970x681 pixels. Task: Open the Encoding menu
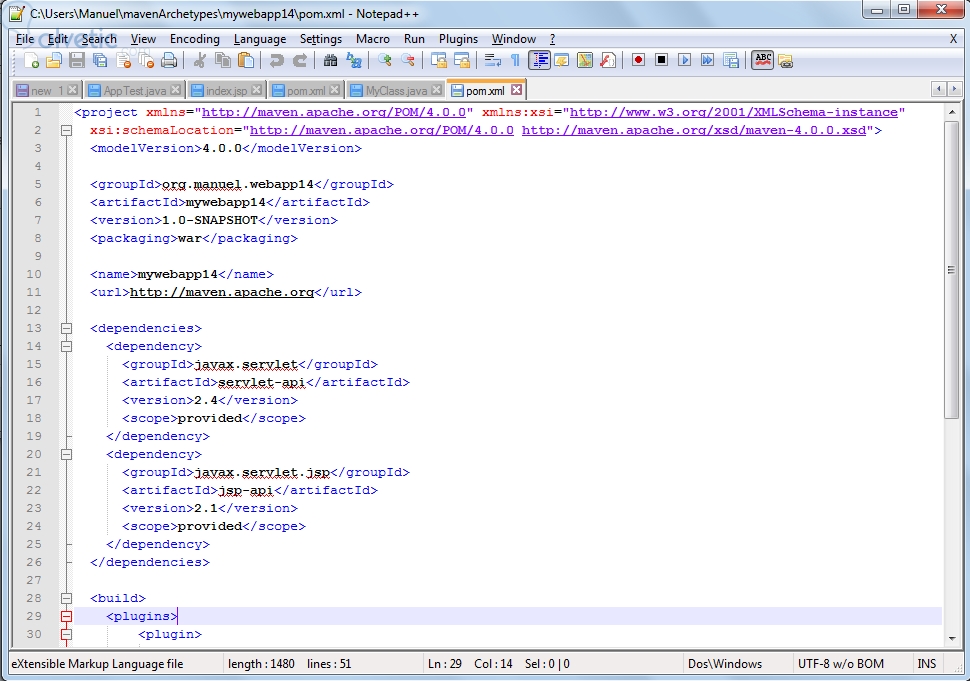pos(194,39)
